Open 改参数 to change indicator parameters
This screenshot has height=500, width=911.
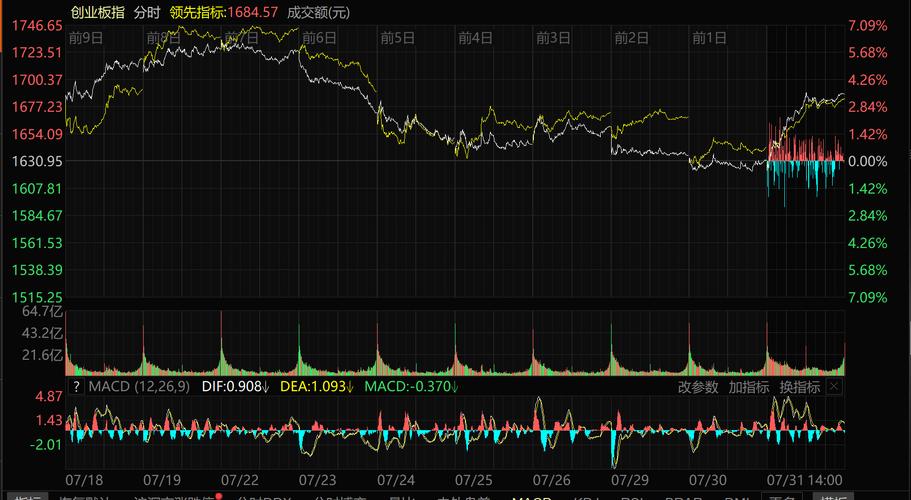coord(698,387)
